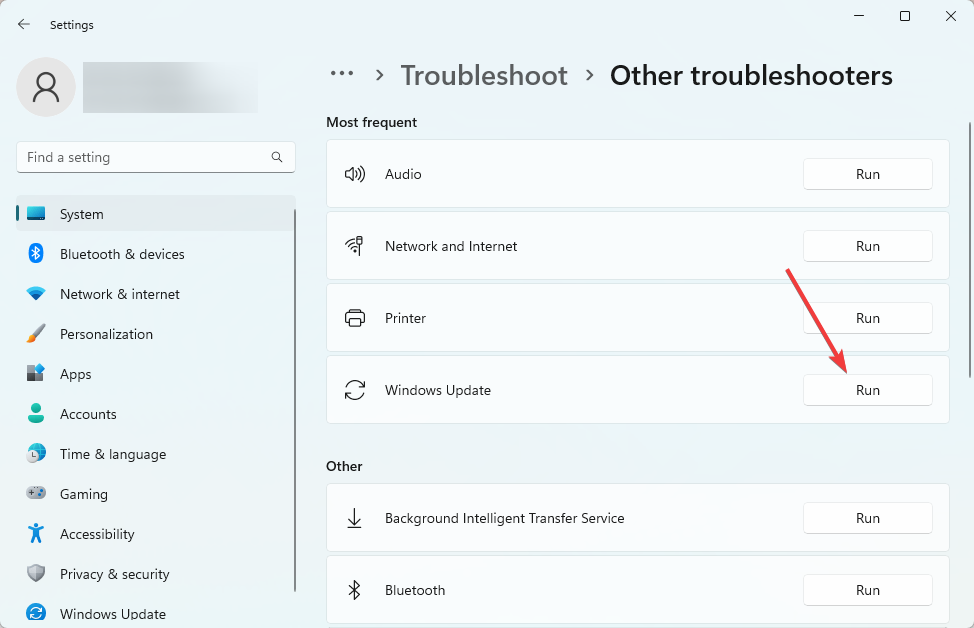Click the search magnifier icon

[x=277, y=157]
